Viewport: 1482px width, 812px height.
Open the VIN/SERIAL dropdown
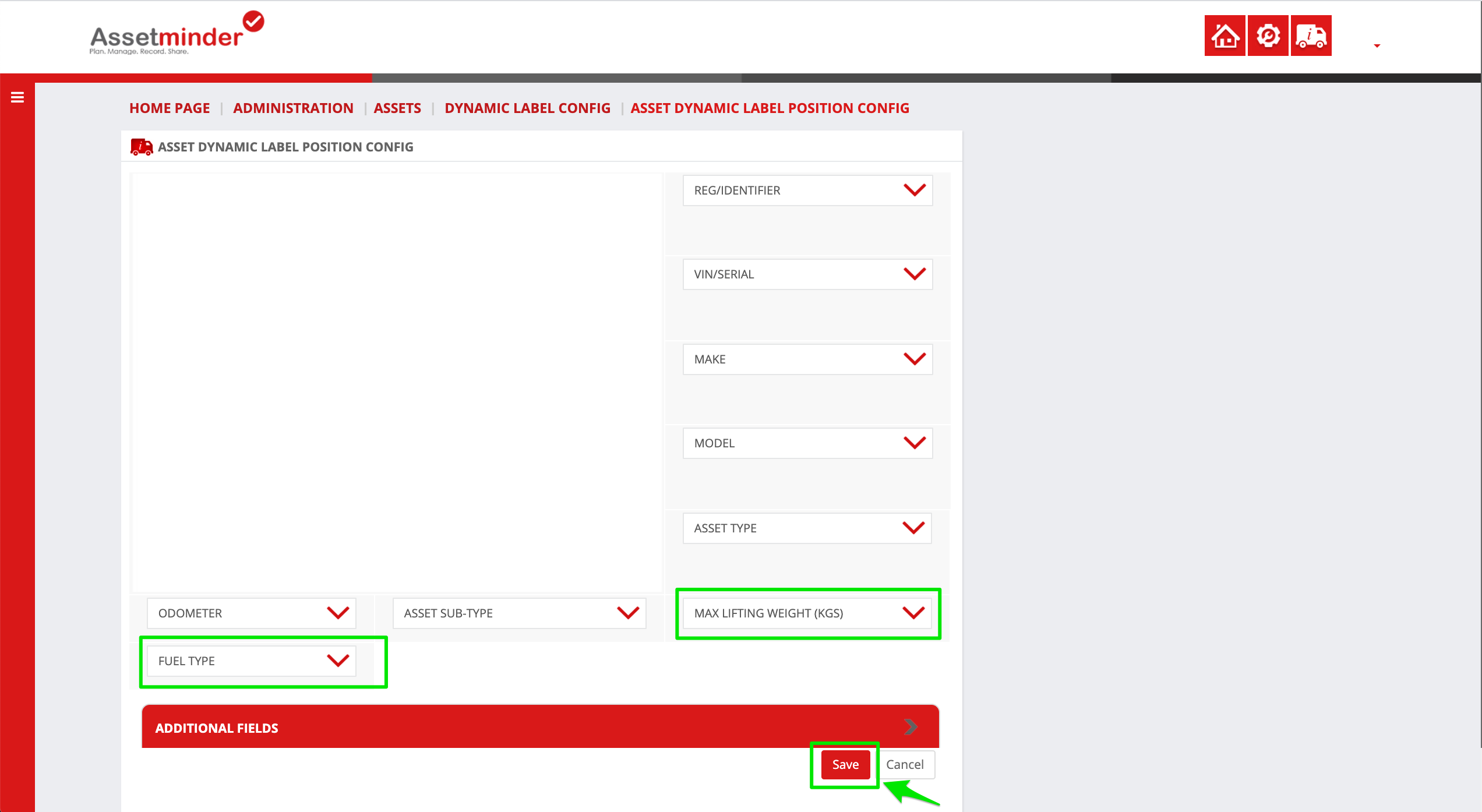tap(807, 274)
